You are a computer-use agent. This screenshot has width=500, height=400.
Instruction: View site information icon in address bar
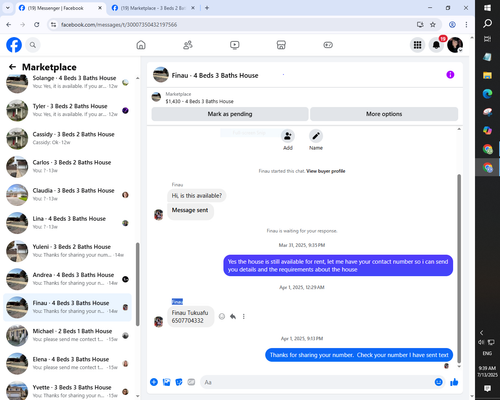[x=53, y=25]
